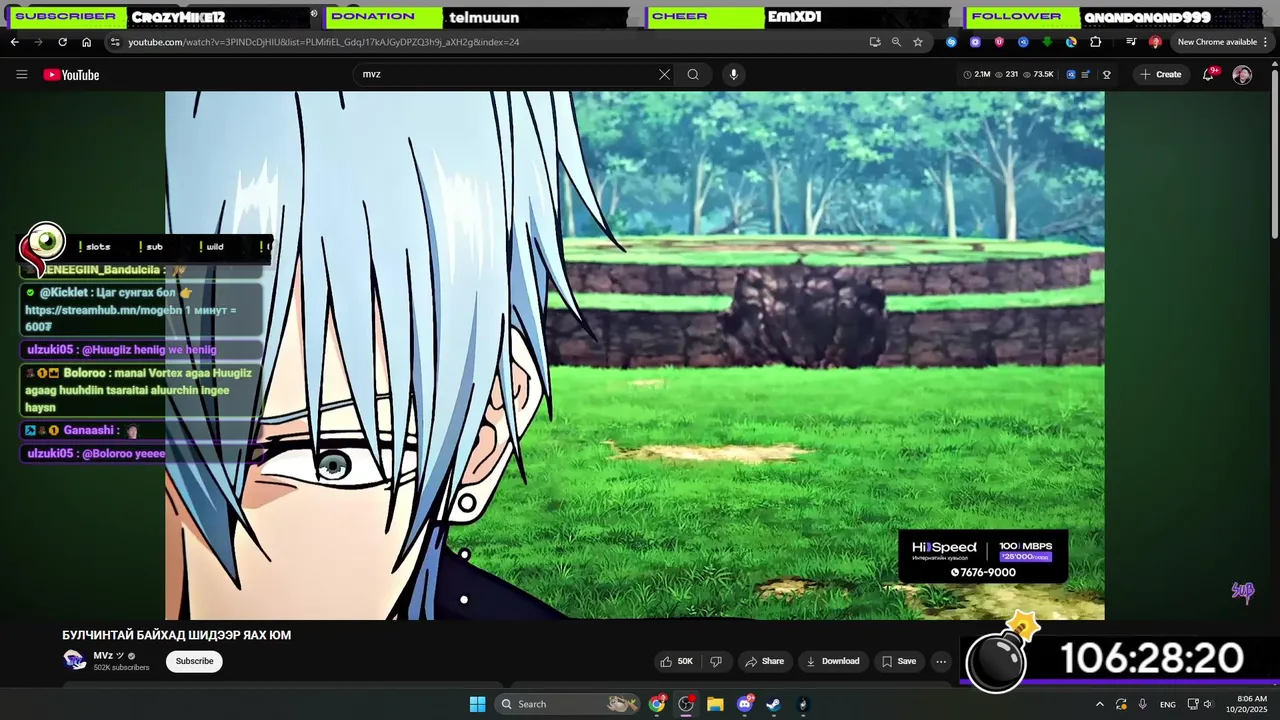This screenshot has width=1280, height=720.
Task: Open the YouTube account avatar menu
Action: point(1242,75)
